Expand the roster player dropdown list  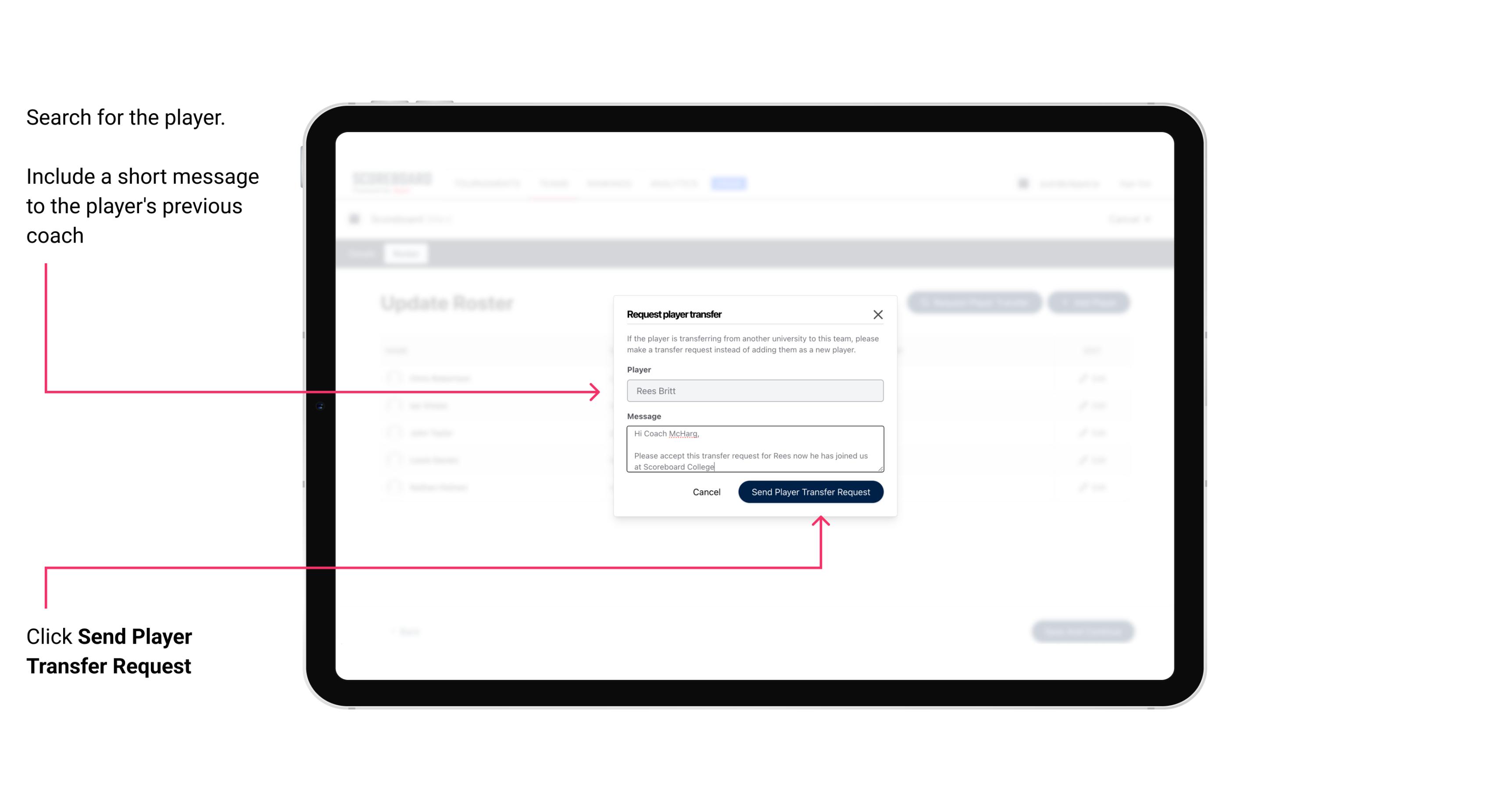pyautogui.click(x=754, y=391)
